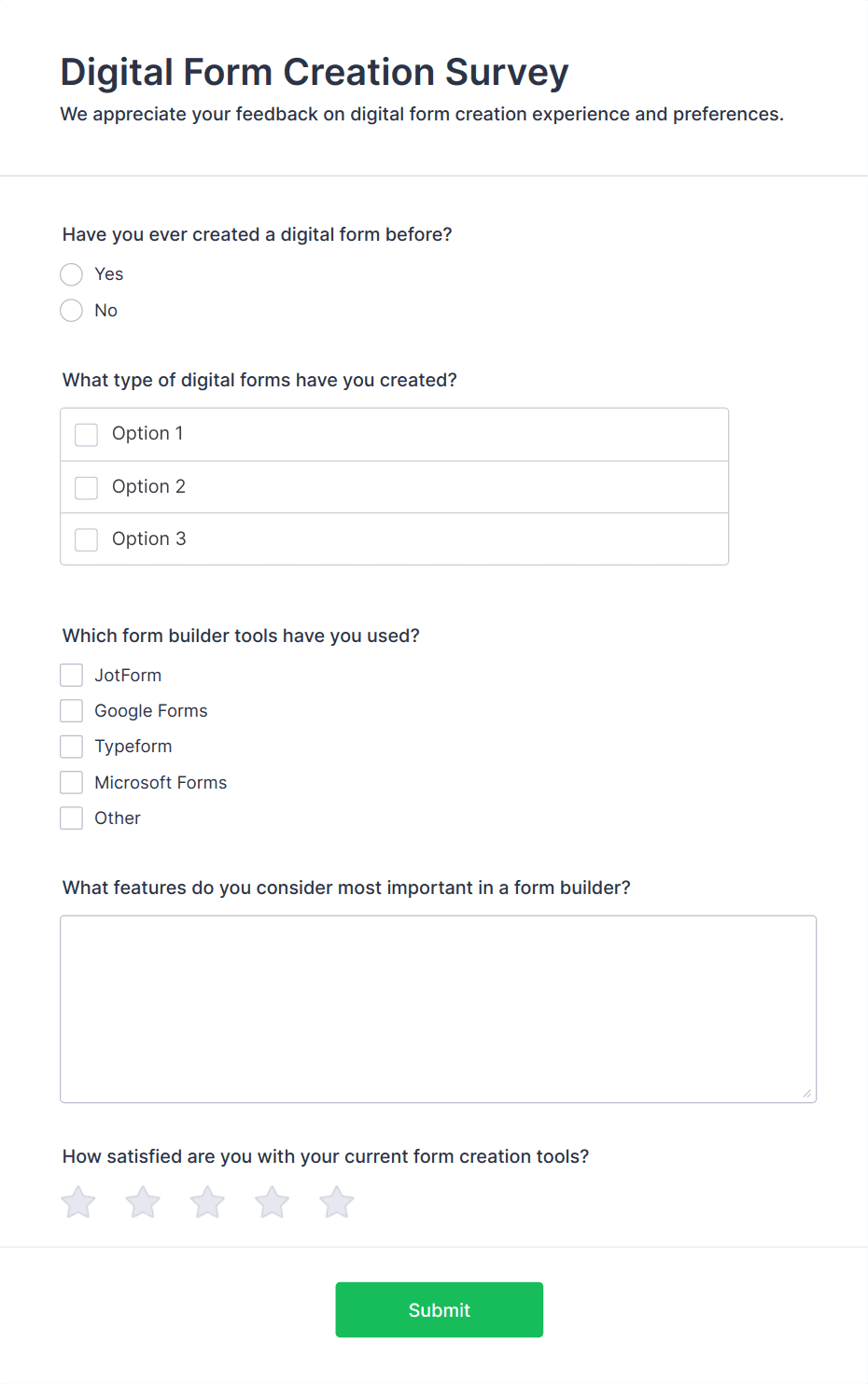
Task: Mark the Microsoft Forms checkbox
Action: point(72,782)
